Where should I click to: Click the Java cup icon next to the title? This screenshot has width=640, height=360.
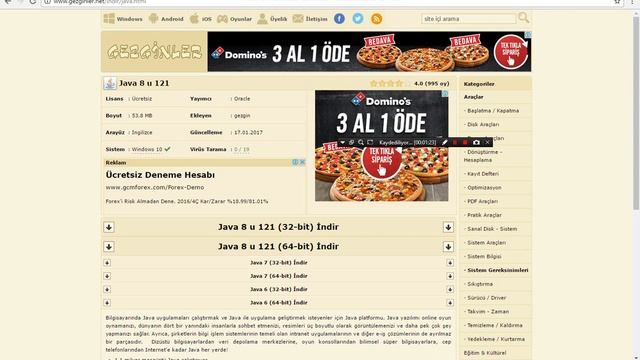[x=109, y=83]
